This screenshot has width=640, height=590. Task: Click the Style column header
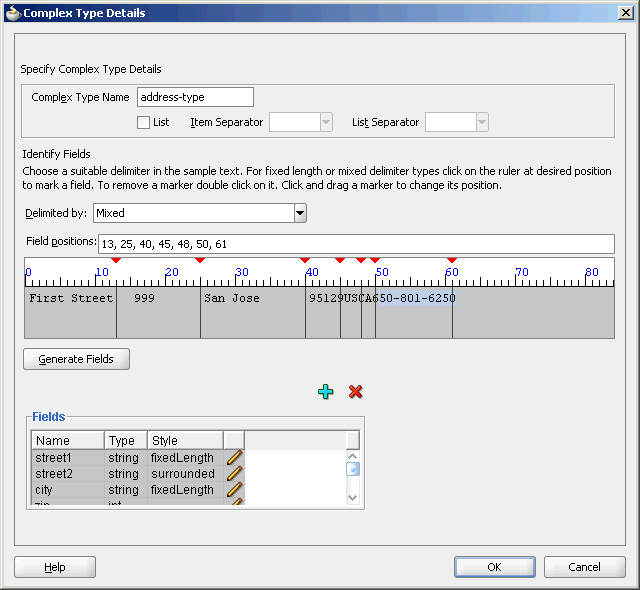pos(185,440)
